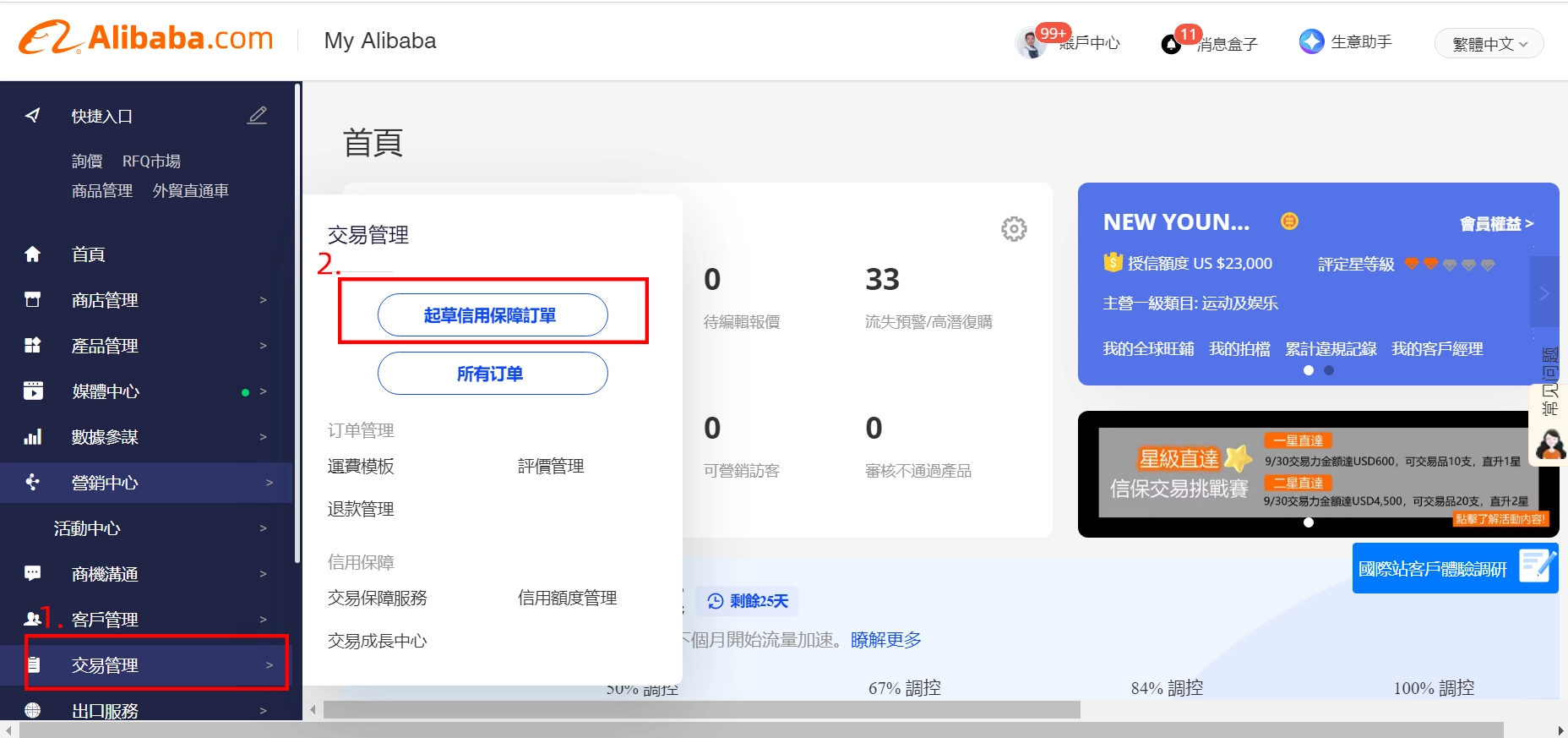Click the customer management people icon

point(33,619)
